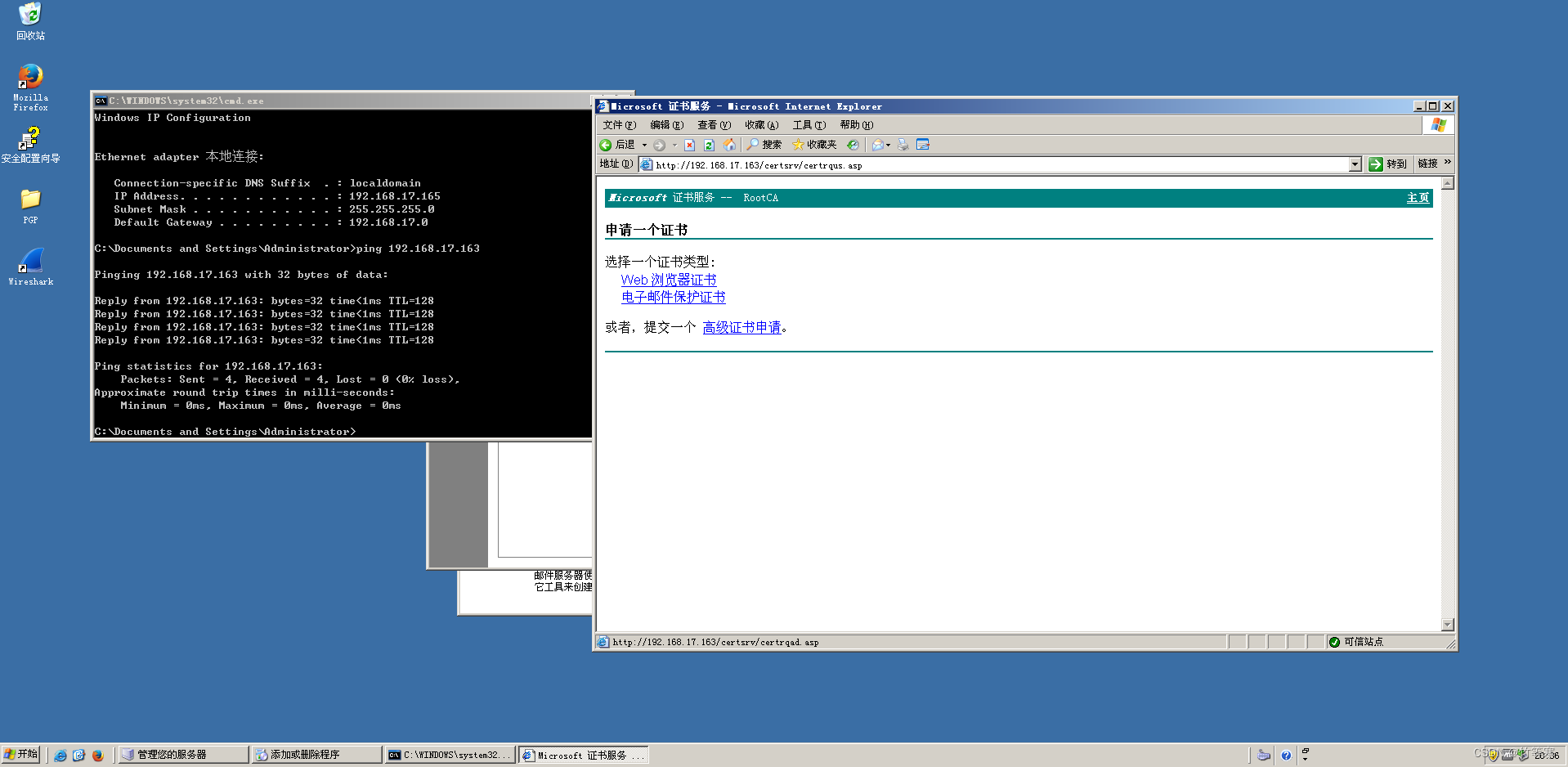Viewport: 1568px width, 767px height.
Task: Click the IE page scrollbar up arrow
Action: click(1447, 183)
